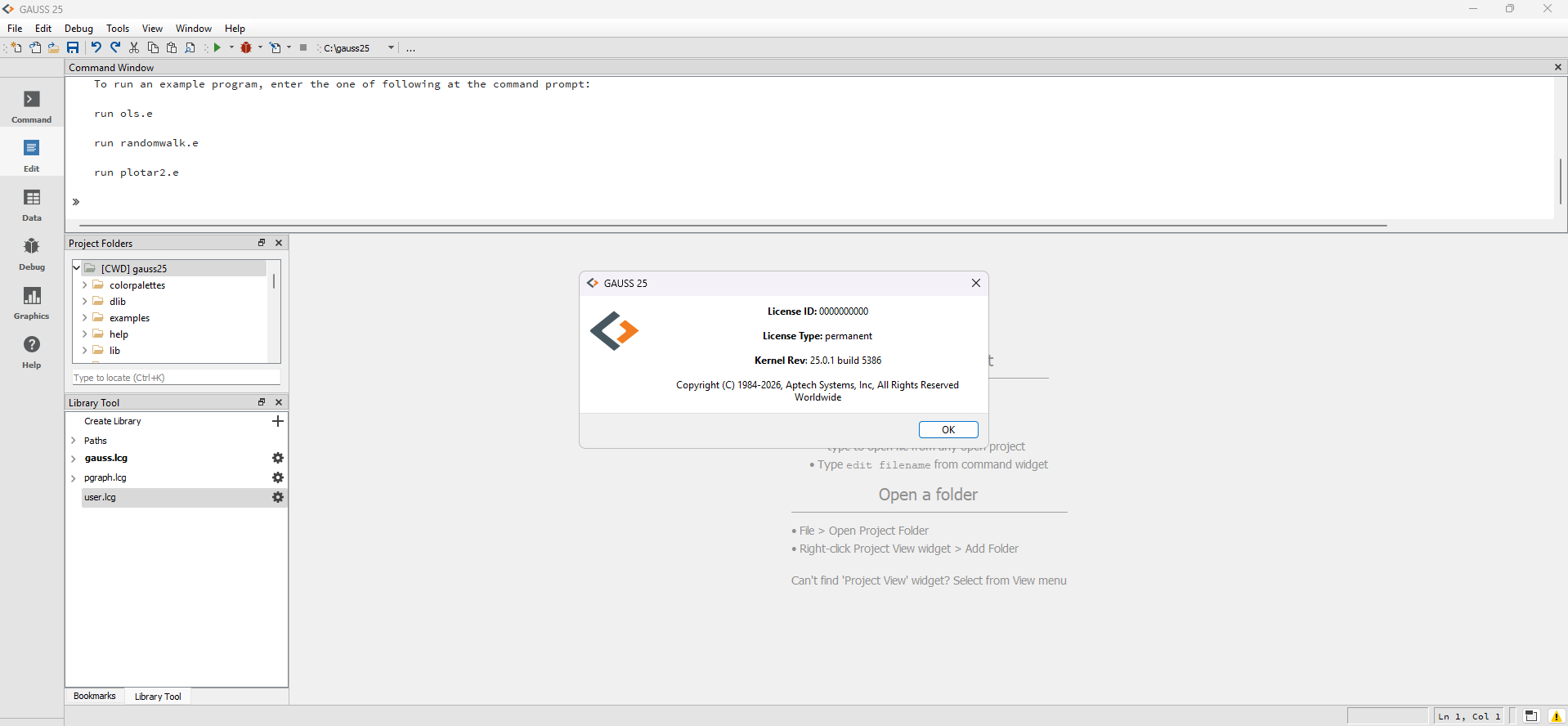
Task: Click the red Debug bug toolbar icon
Action: coord(246,47)
